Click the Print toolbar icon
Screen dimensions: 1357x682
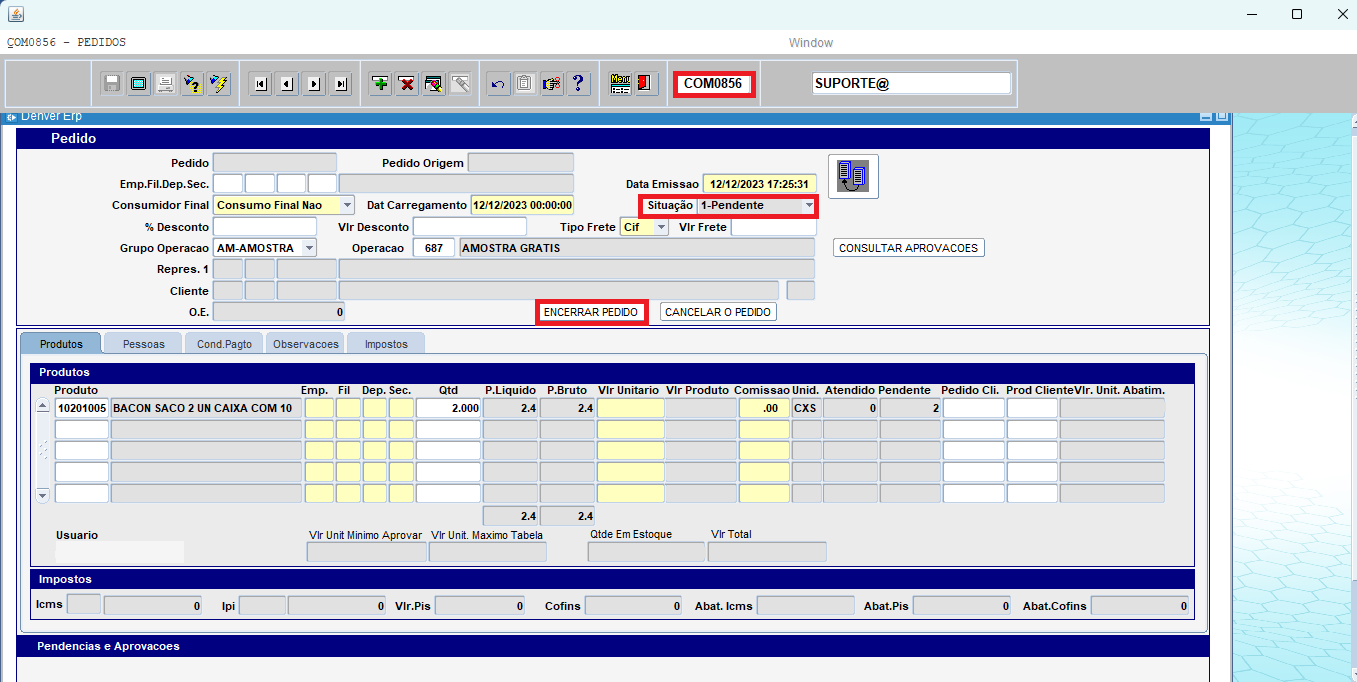pos(166,84)
